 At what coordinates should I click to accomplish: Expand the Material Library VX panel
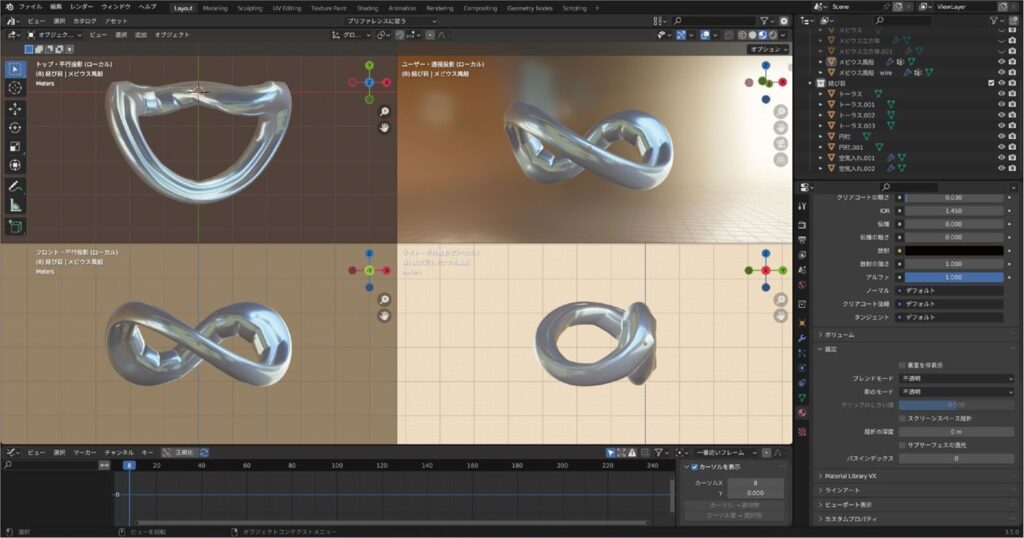click(x=916, y=476)
